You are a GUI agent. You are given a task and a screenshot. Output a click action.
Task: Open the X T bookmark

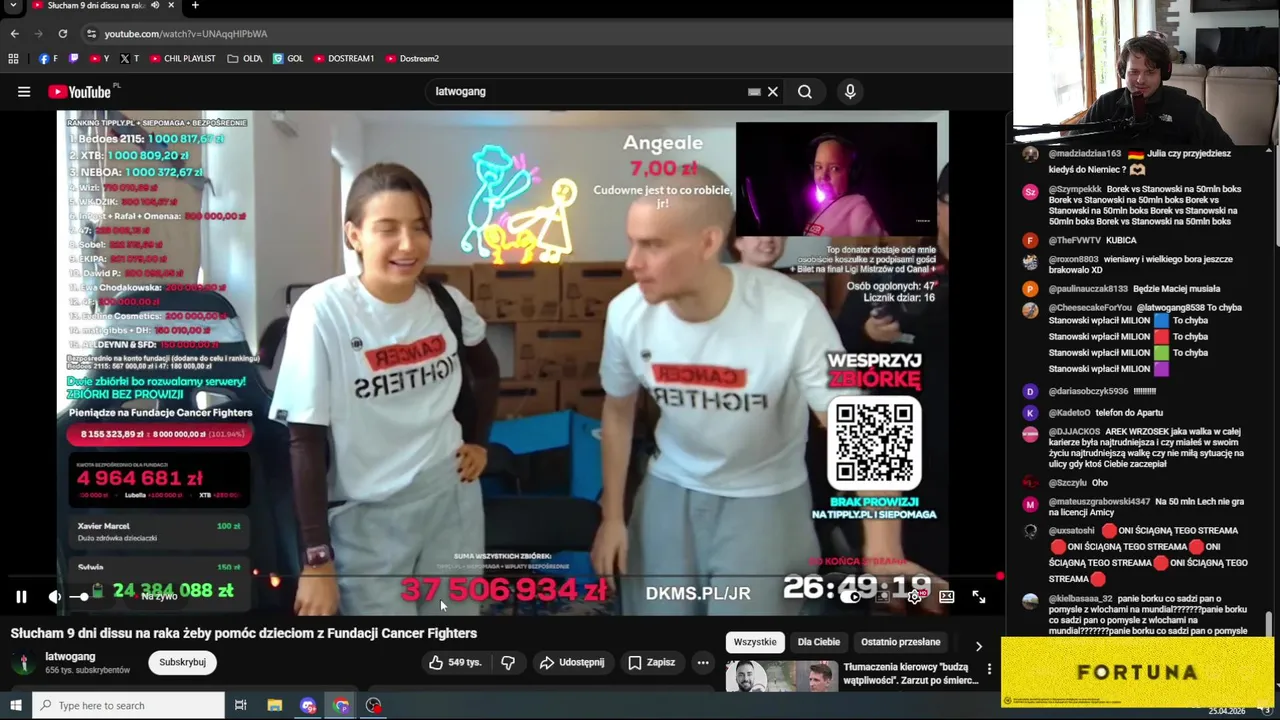coord(129,59)
